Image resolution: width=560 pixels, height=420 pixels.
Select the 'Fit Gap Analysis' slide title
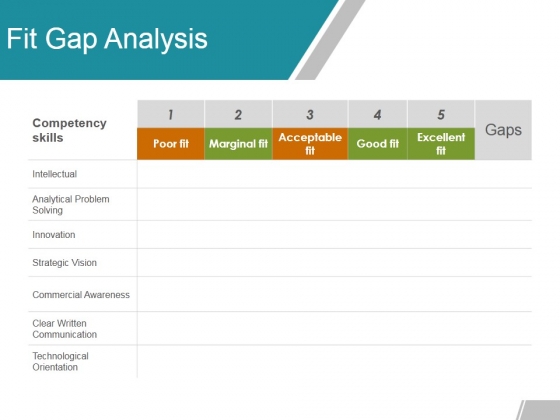107,39
